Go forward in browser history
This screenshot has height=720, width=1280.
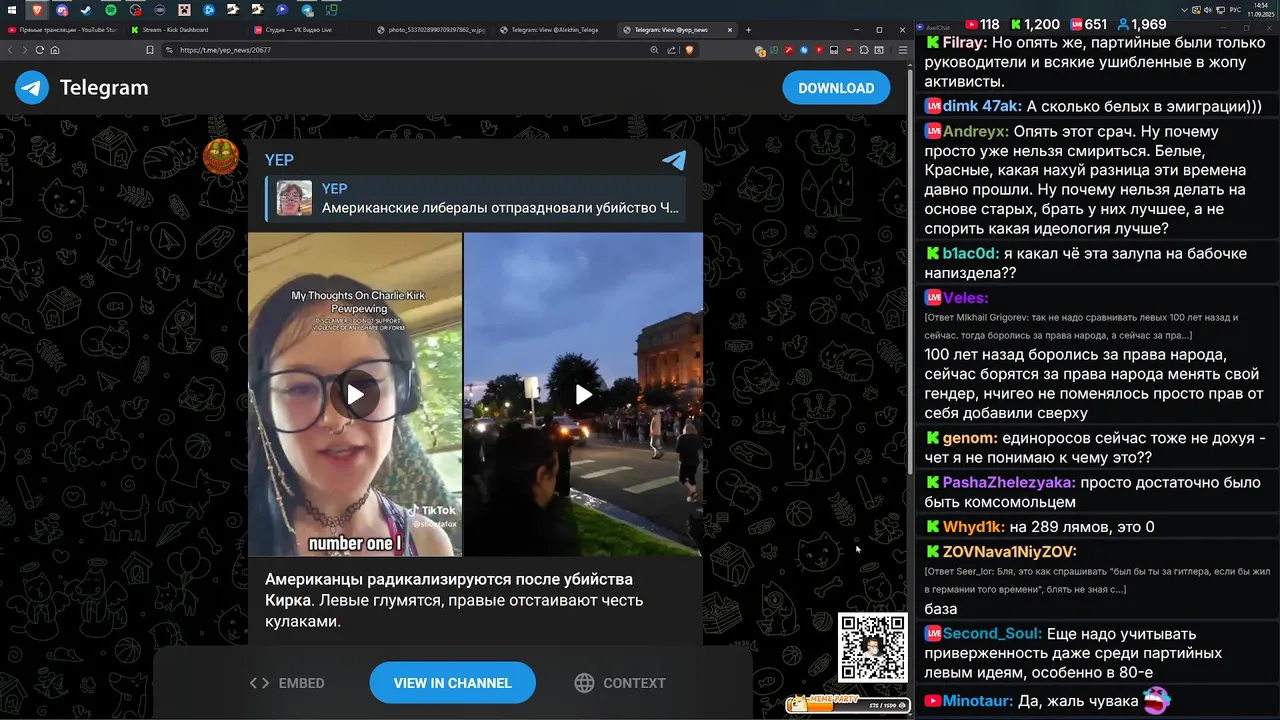pyautogui.click(x=24, y=50)
